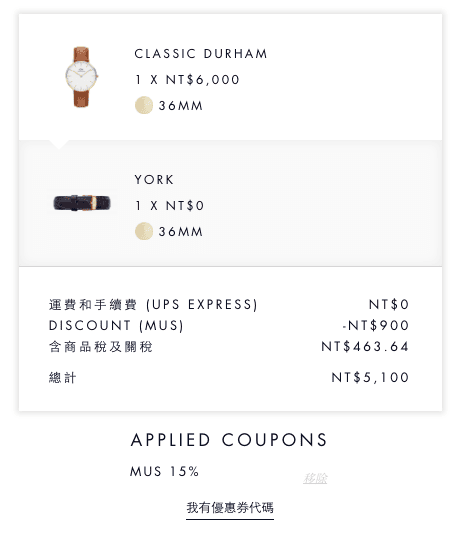Select the gold color swatch under York
The image size is (463, 550).
point(144,231)
